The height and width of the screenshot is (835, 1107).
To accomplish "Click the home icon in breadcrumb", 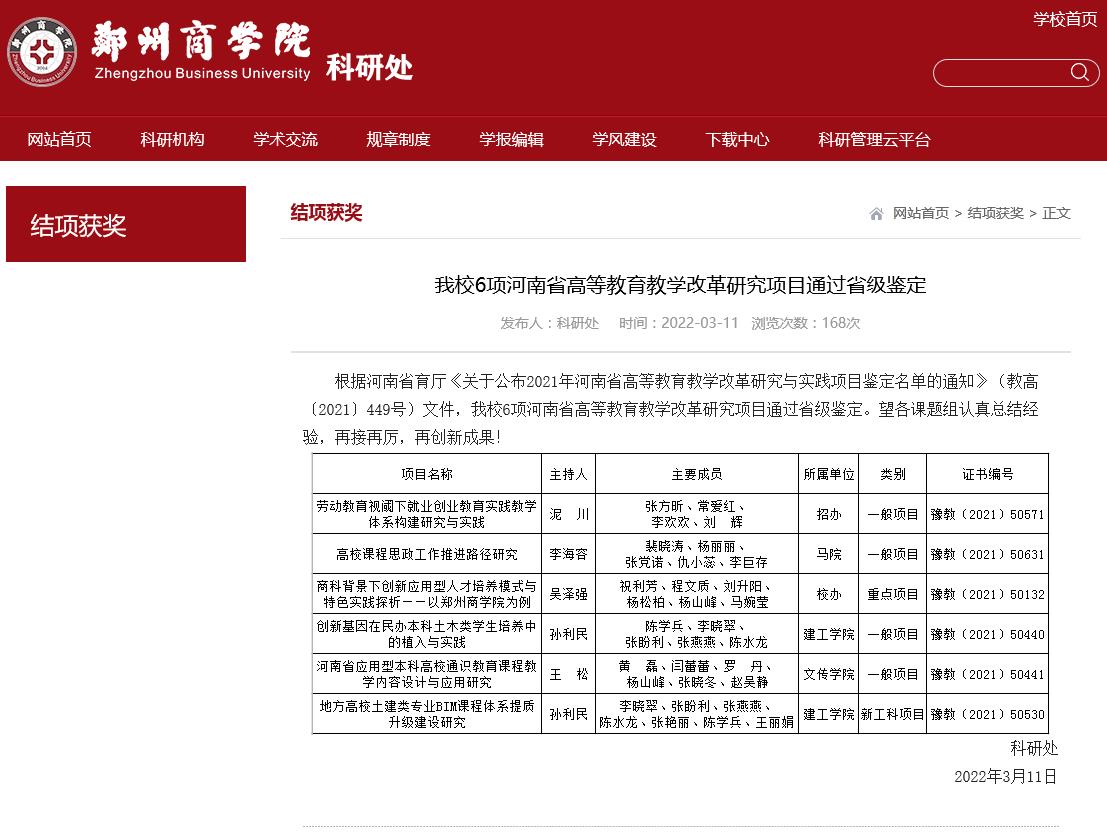I will coord(876,214).
